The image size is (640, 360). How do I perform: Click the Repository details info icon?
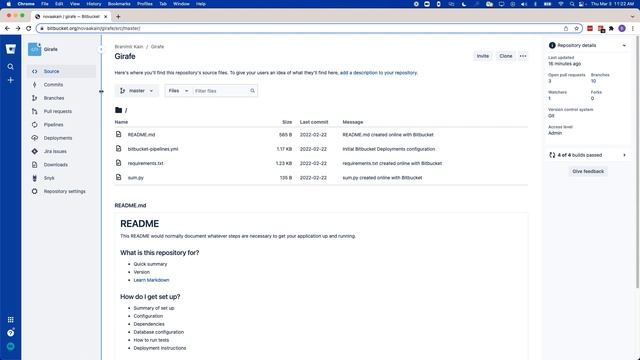click(552, 45)
